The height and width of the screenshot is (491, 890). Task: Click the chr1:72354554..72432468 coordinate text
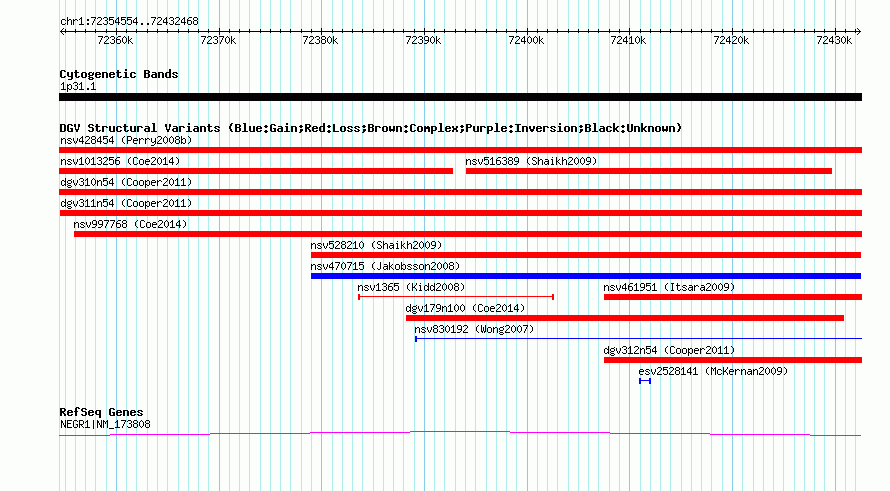[129, 21]
